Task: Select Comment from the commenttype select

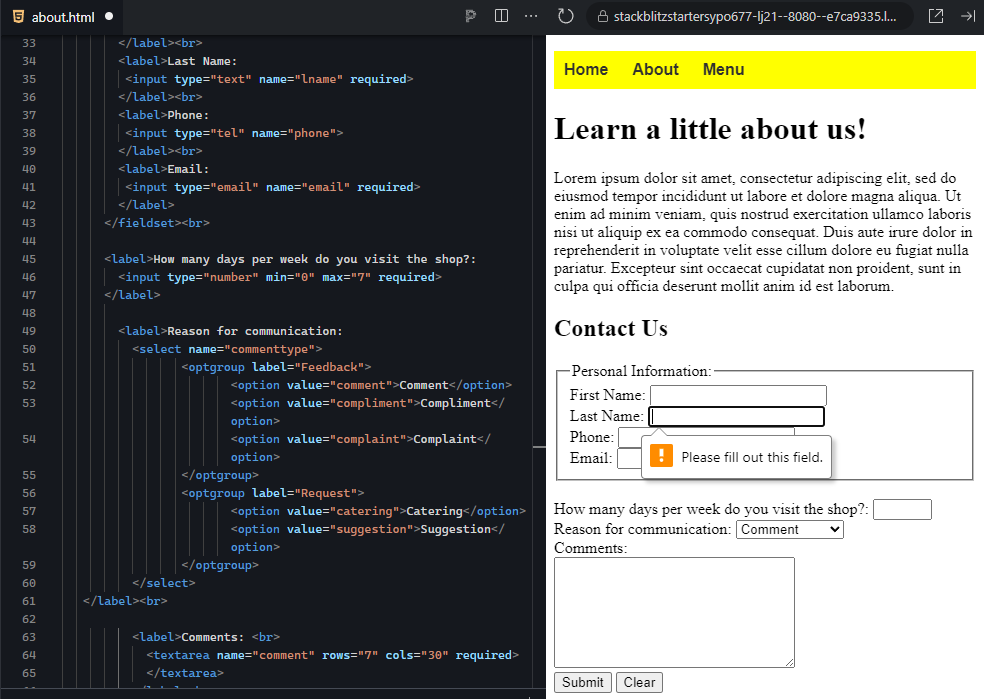Action: point(790,529)
